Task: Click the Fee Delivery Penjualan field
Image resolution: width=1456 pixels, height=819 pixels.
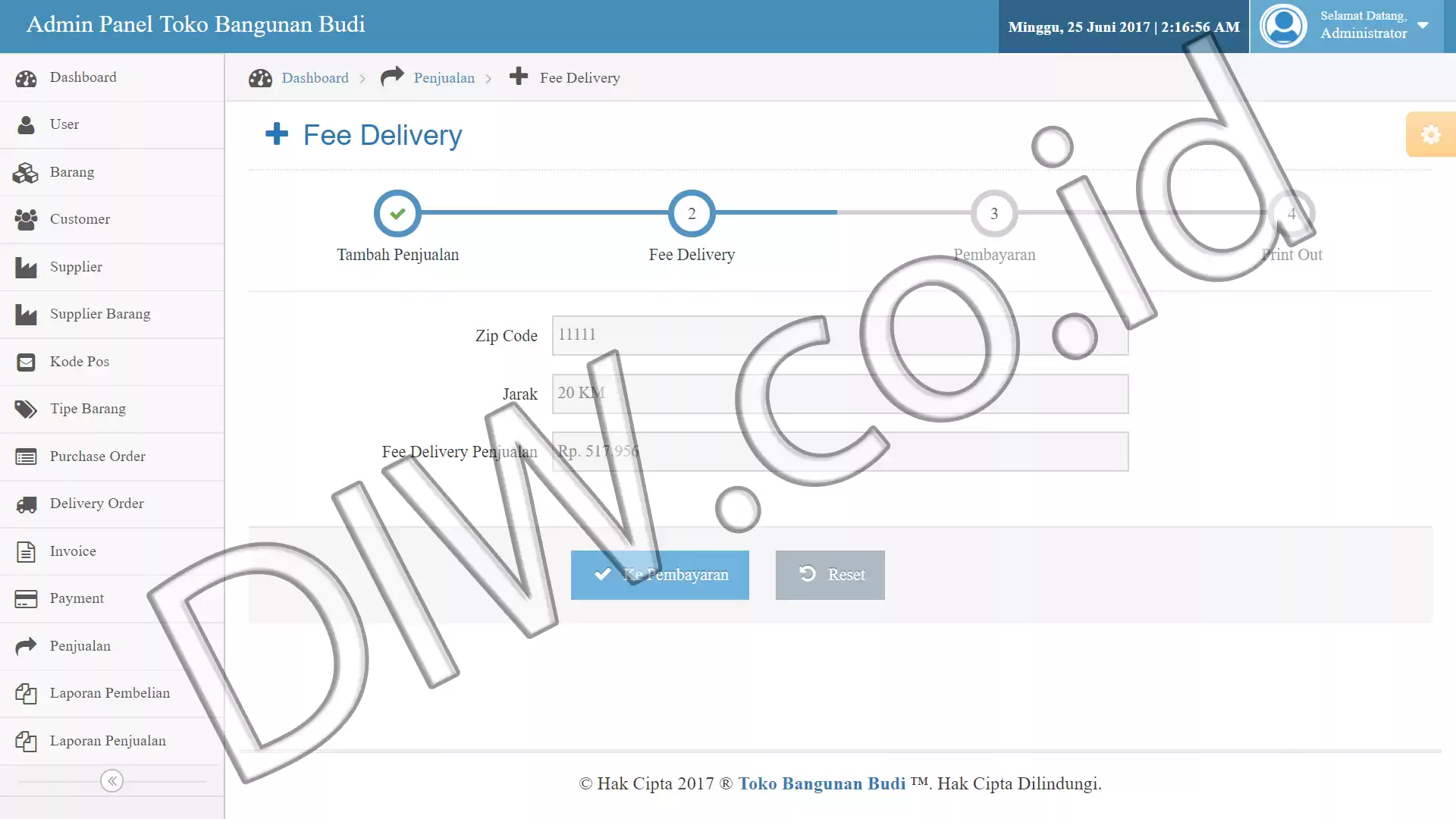Action: [x=840, y=451]
